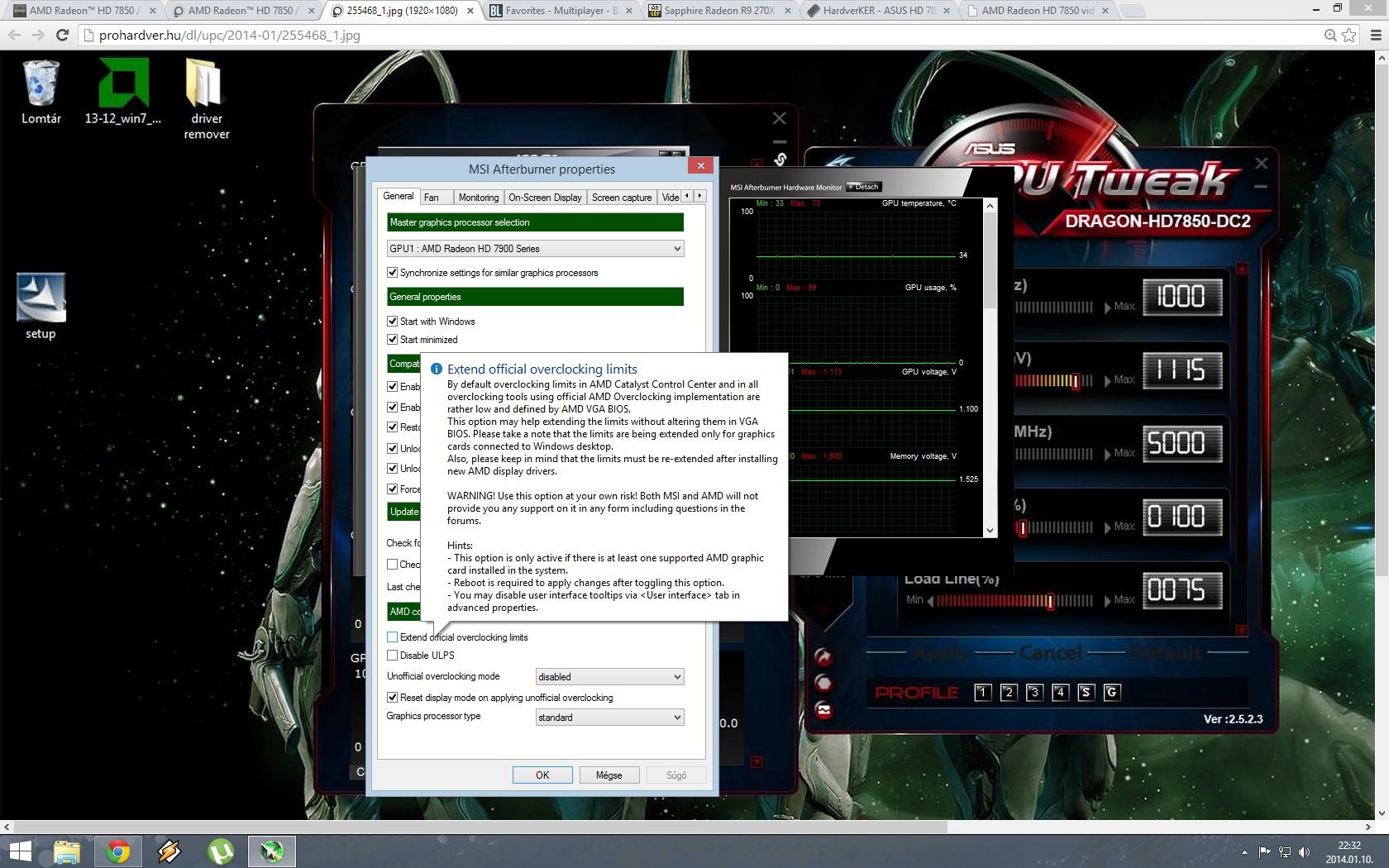Screen dimensions: 1389x868
Task: Switch to the Monitoring tab
Action: [x=479, y=198]
